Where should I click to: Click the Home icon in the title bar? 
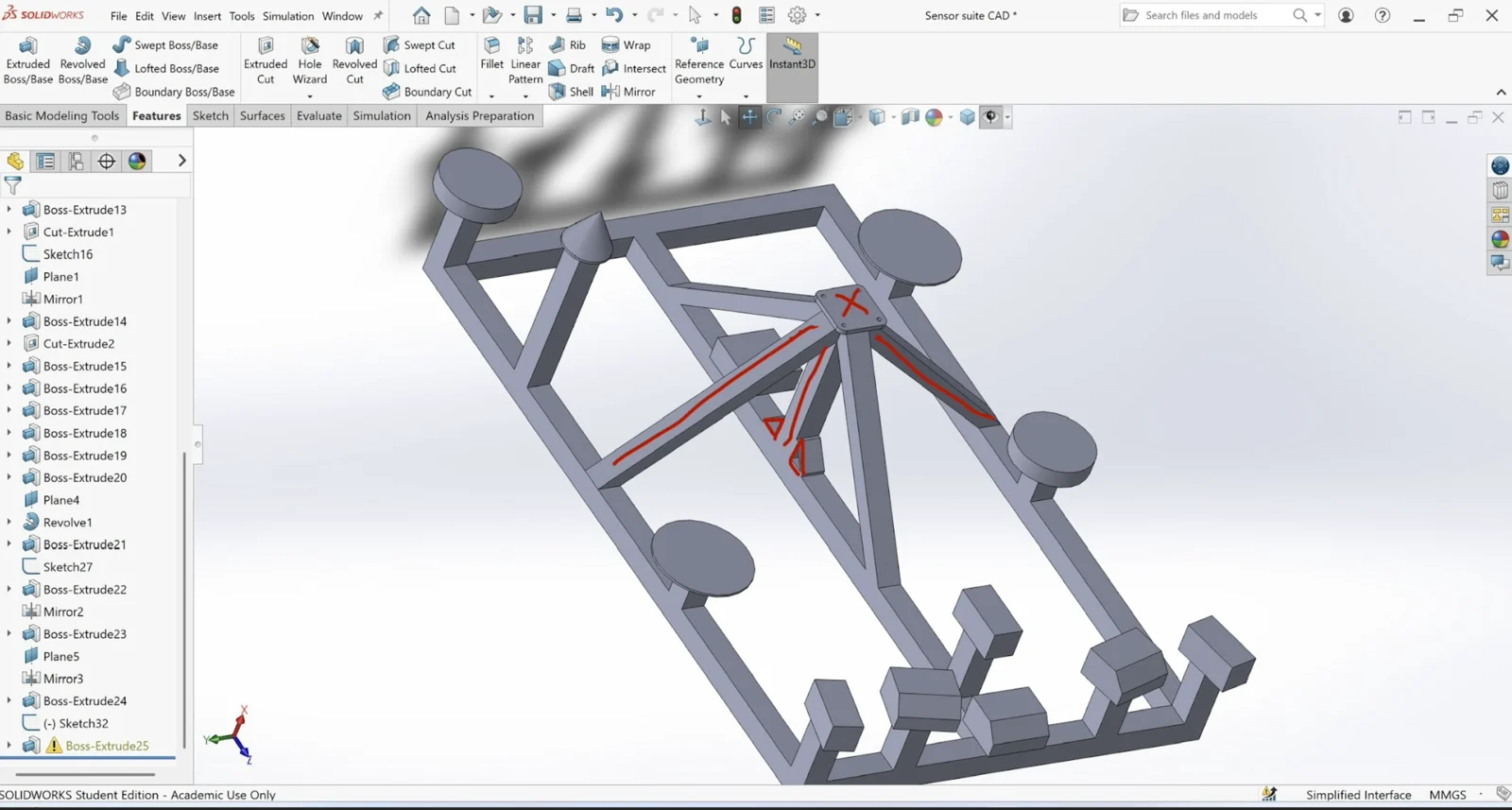click(x=421, y=15)
